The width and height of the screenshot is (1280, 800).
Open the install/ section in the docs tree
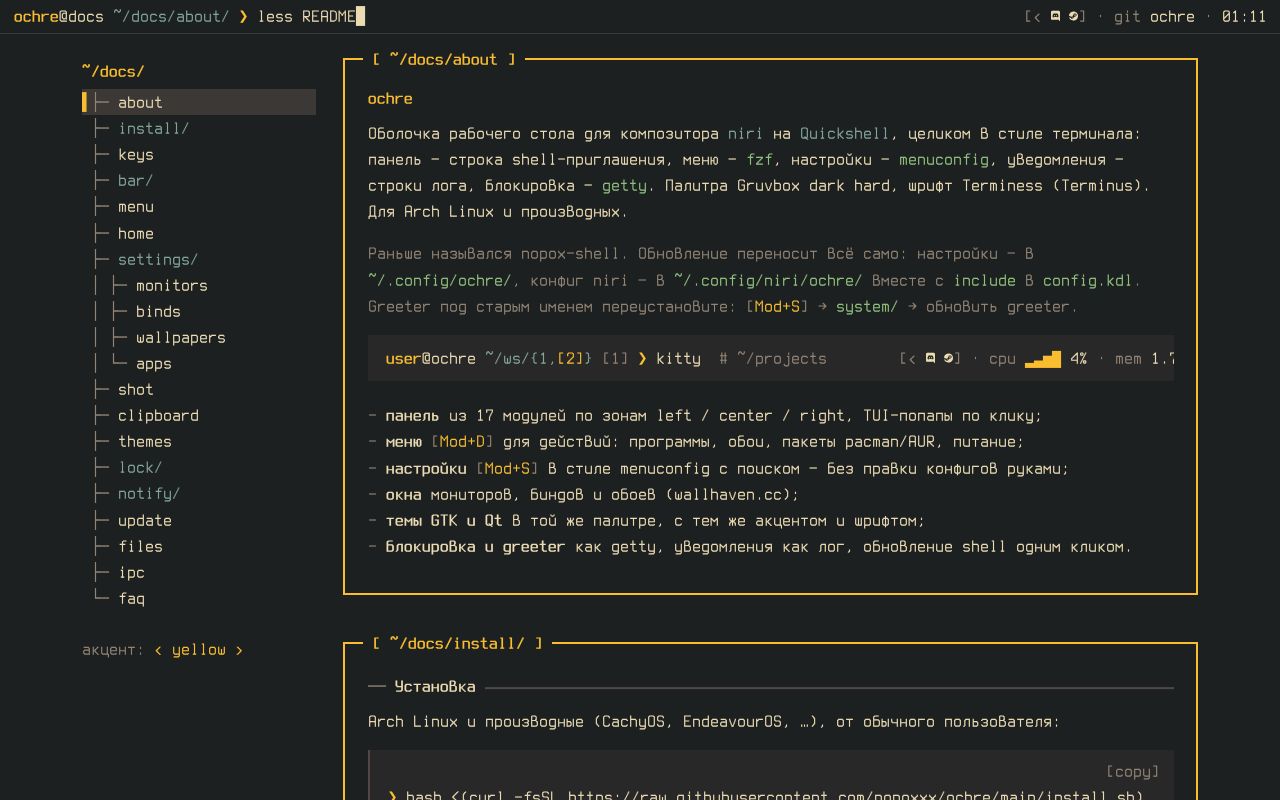tap(153, 128)
